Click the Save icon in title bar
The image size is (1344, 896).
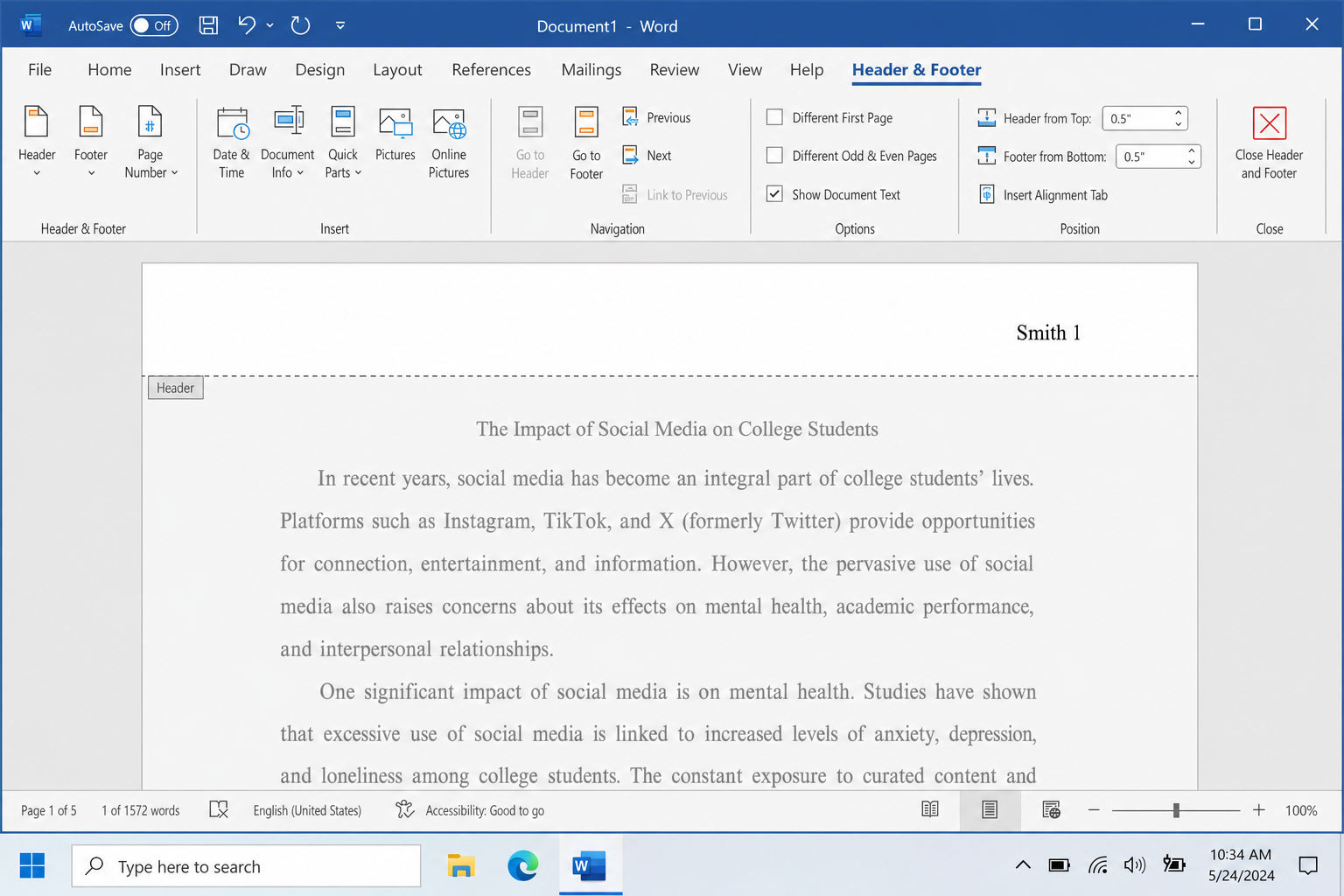pyautogui.click(x=208, y=25)
